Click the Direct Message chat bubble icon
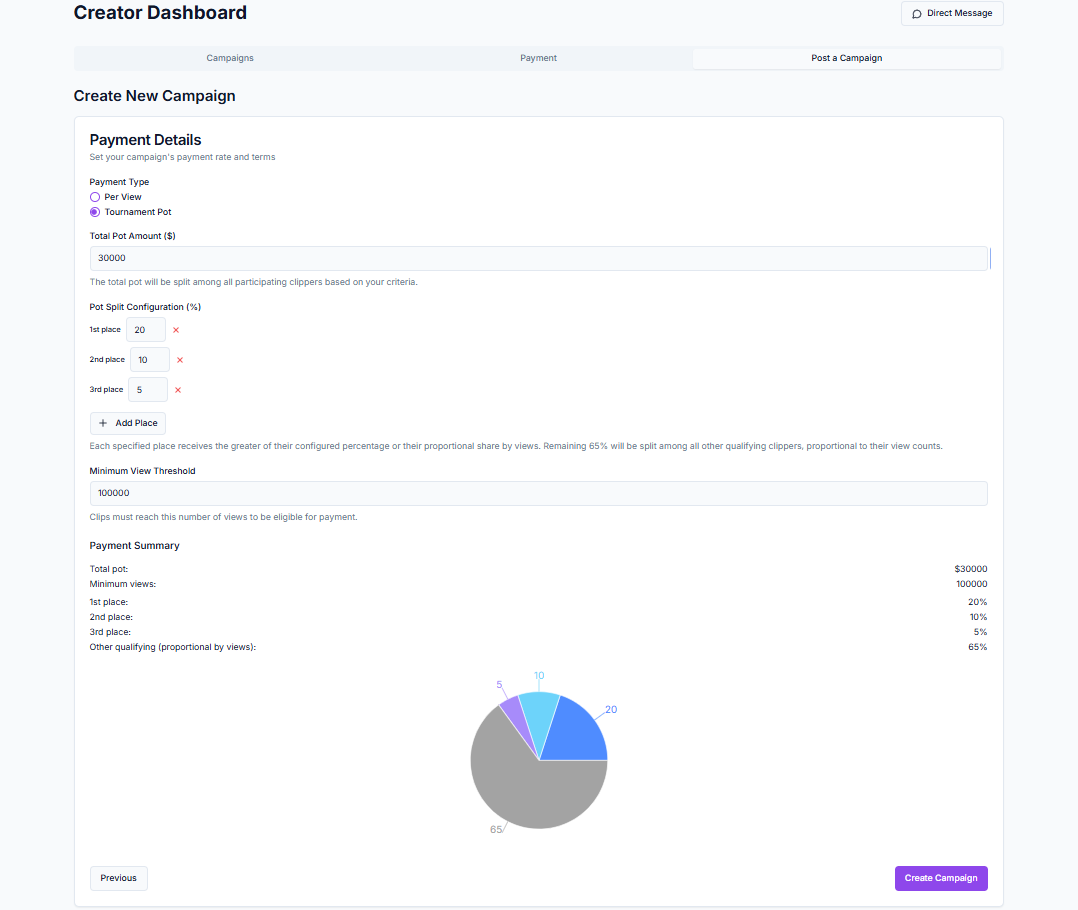 coord(916,14)
